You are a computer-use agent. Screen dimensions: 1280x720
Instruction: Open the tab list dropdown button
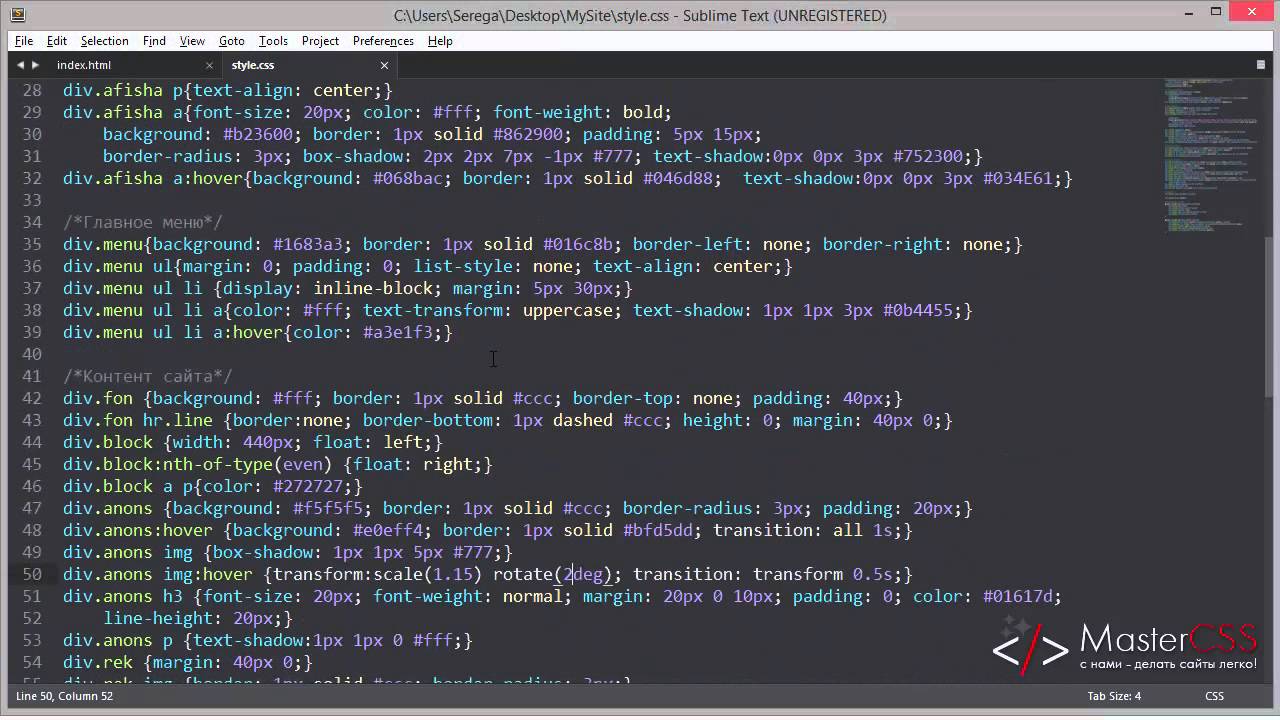1260,65
